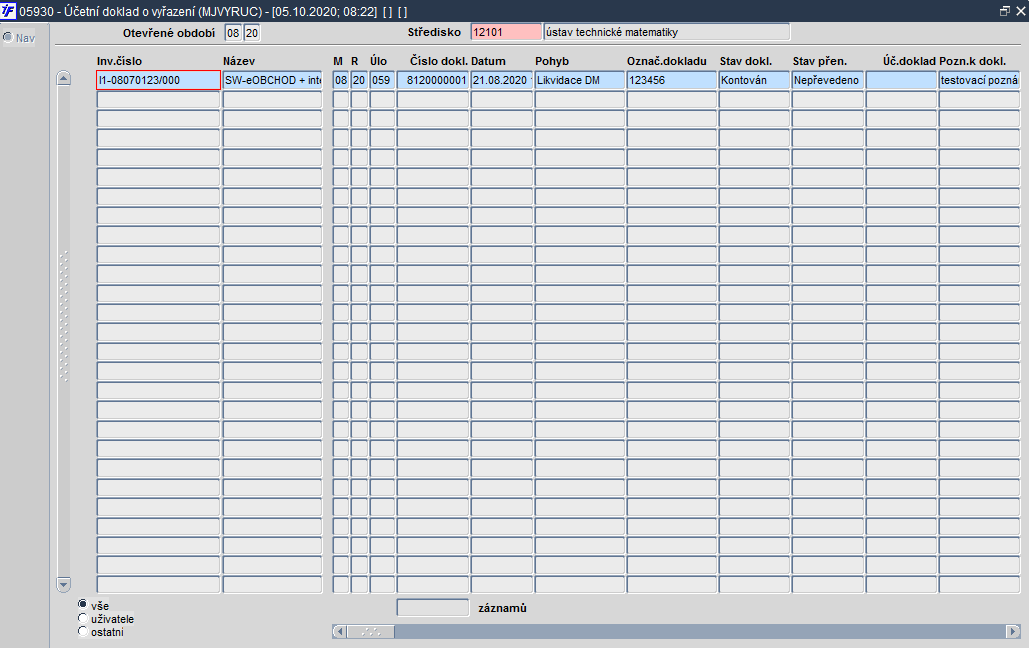The image size is (1029, 648).
Task: Click the 'Inv.číslo' column header
Action: point(119,61)
